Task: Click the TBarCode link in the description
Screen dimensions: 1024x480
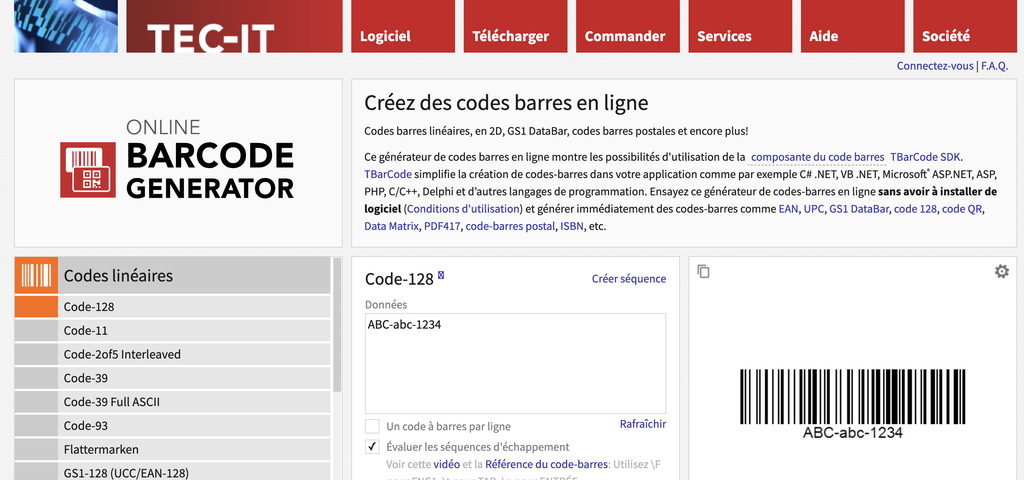Action: click(x=388, y=174)
